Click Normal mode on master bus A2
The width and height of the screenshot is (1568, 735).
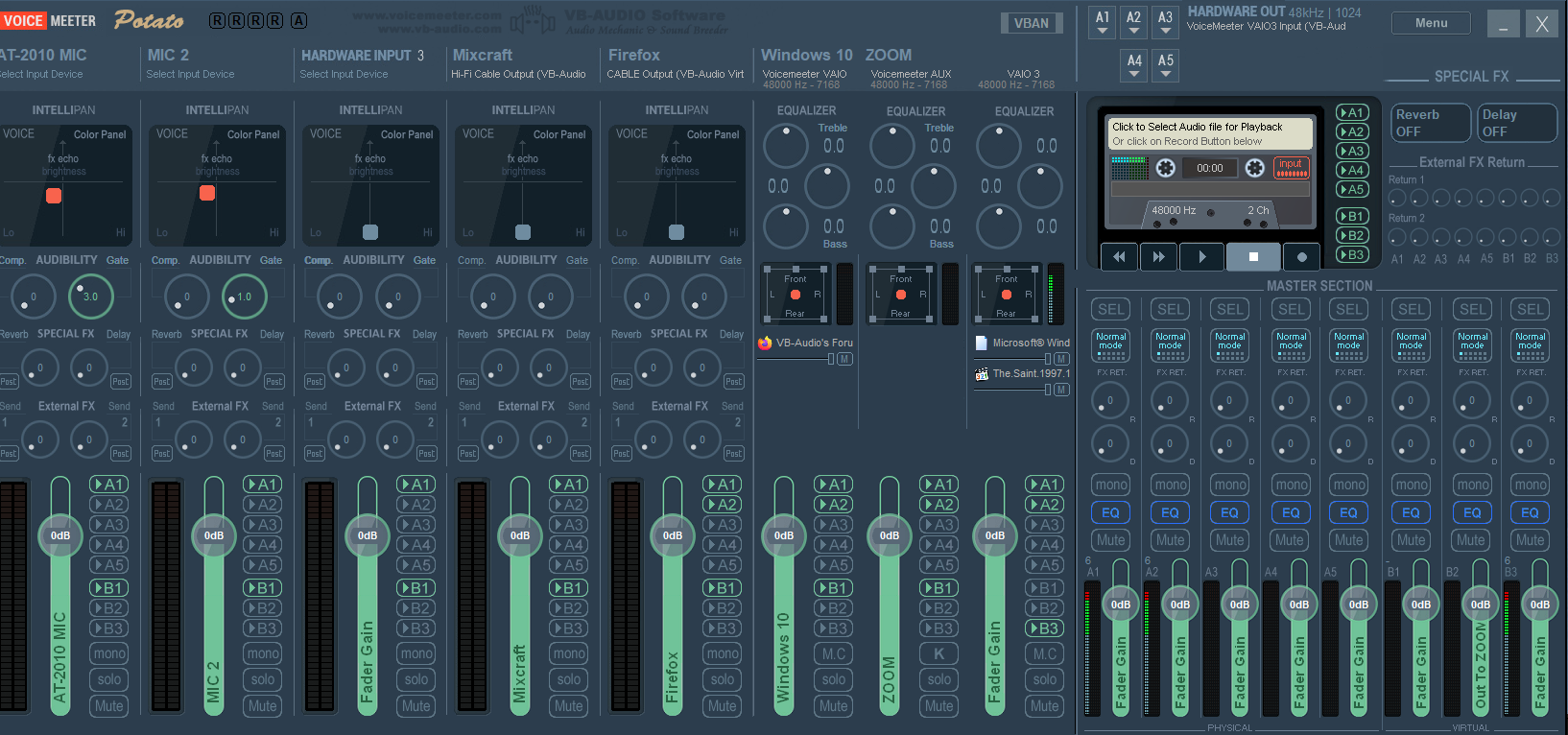coord(1170,344)
